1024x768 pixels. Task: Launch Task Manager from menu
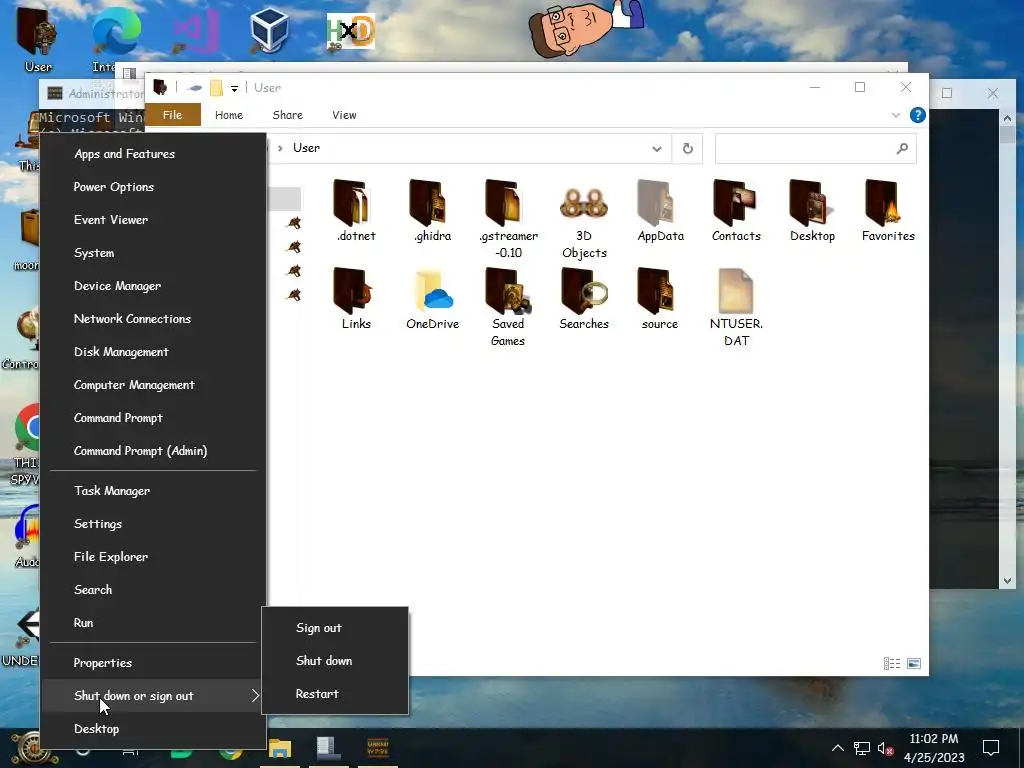(153, 490)
